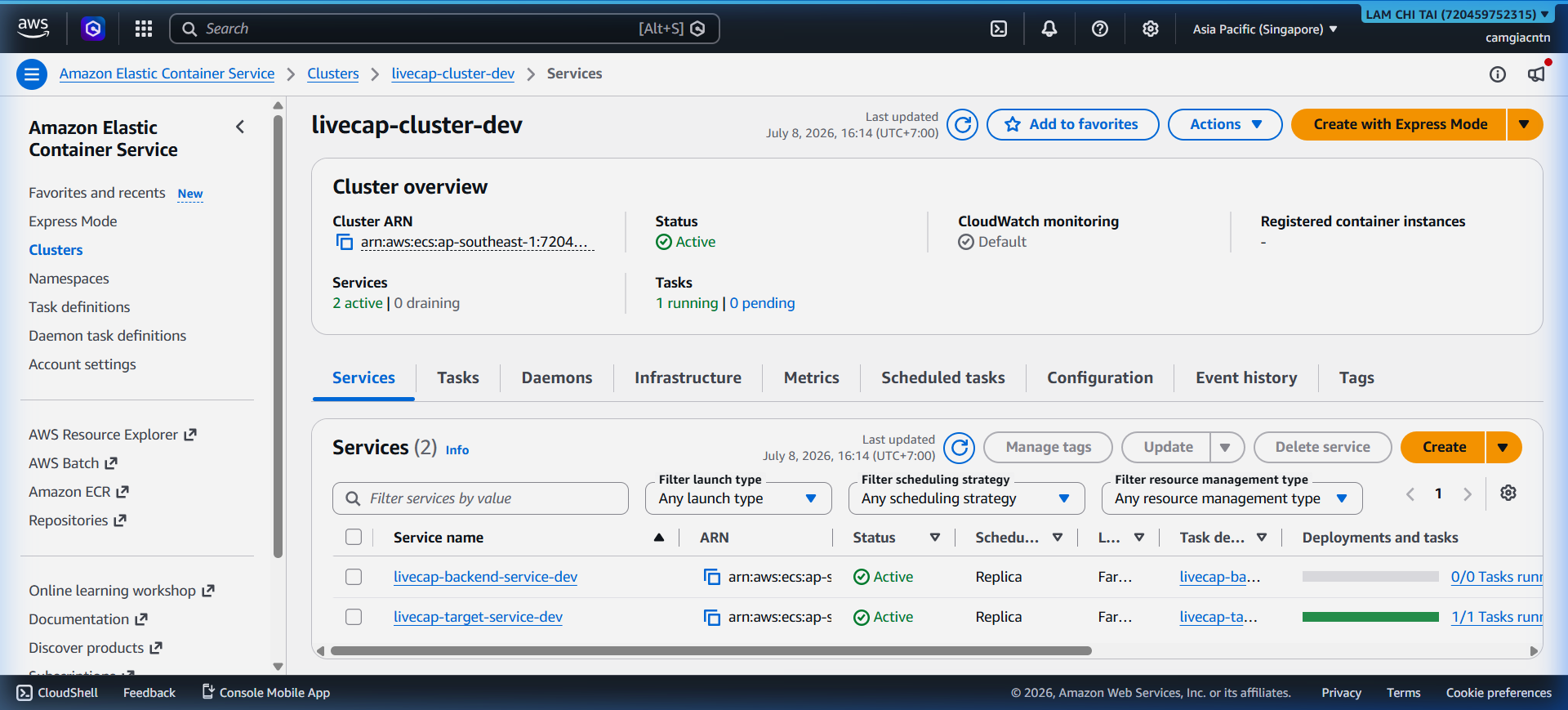This screenshot has height=710, width=1568.
Task: Open the Console Mobile App link
Action: [266, 693]
